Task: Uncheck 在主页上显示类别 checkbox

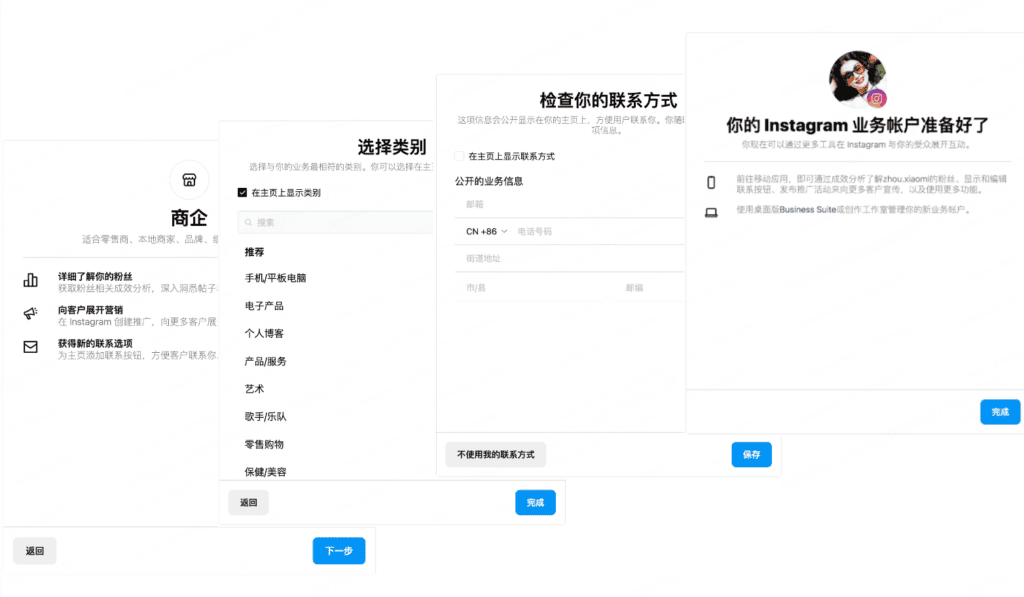Action: pos(242,193)
